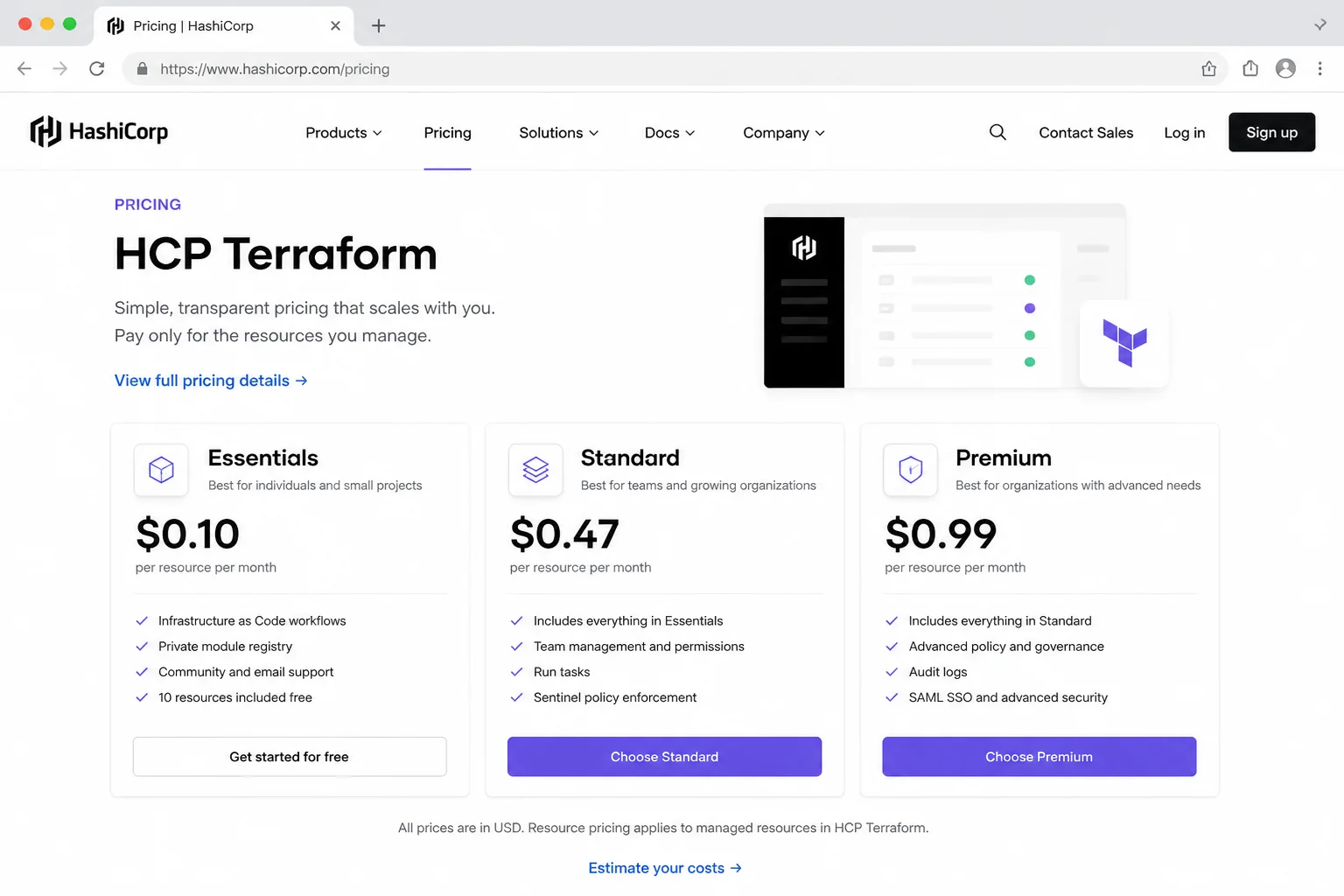Close the Pricing | HashiCorp tab
This screenshot has height=896, width=1344.
coord(335,26)
